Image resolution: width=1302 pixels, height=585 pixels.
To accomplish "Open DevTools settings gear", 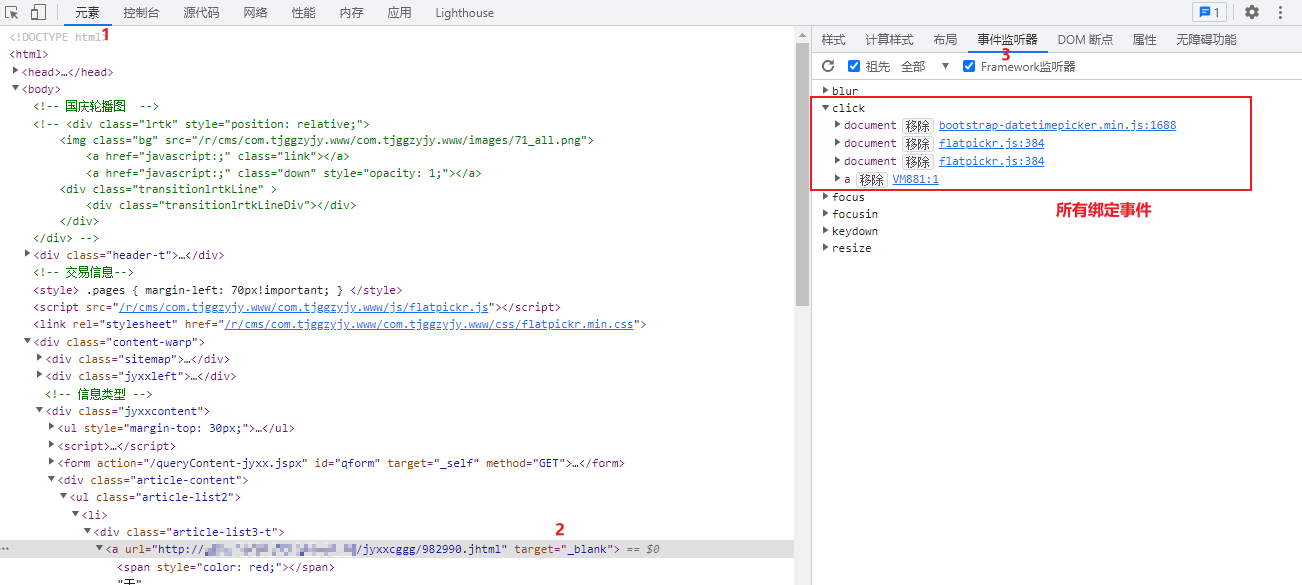I will pos(1252,13).
